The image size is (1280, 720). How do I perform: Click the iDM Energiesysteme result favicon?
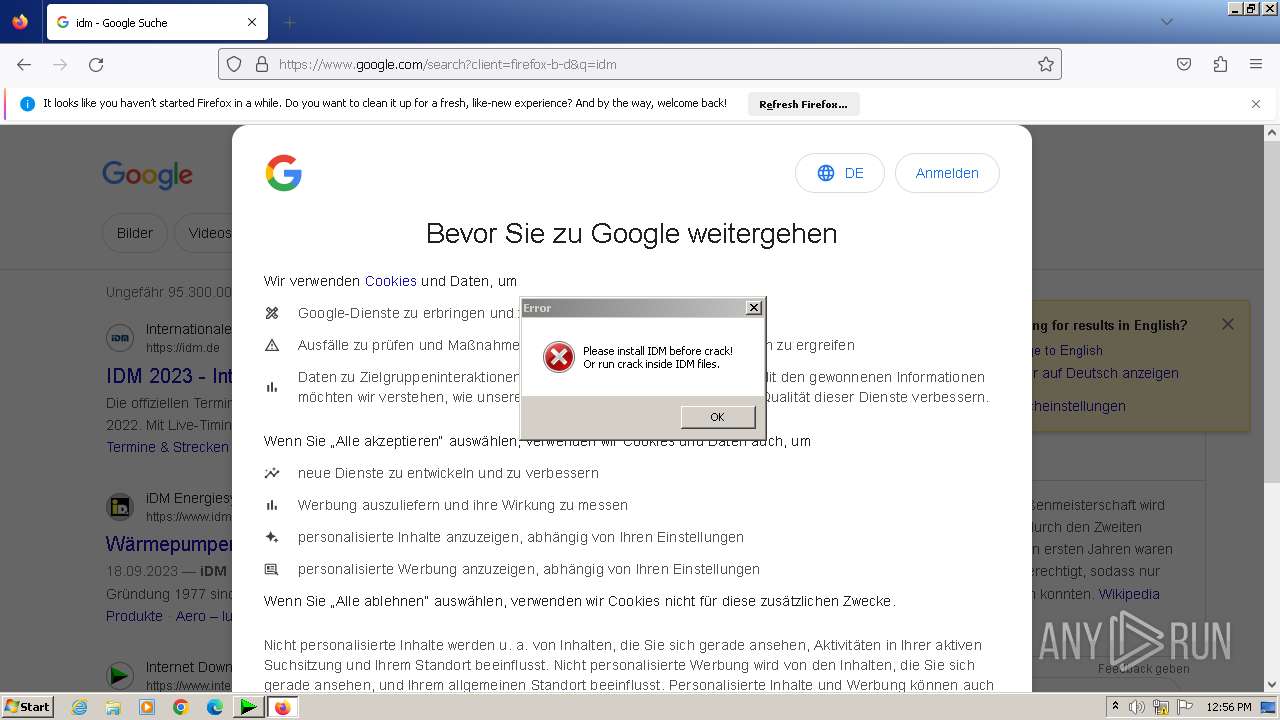point(120,507)
